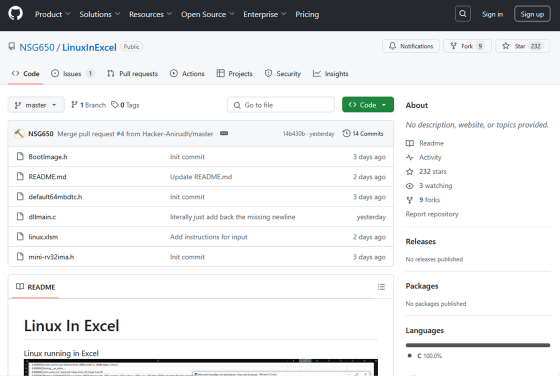
Task: Open the 14b430b commit hash
Action: click(x=294, y=134)
